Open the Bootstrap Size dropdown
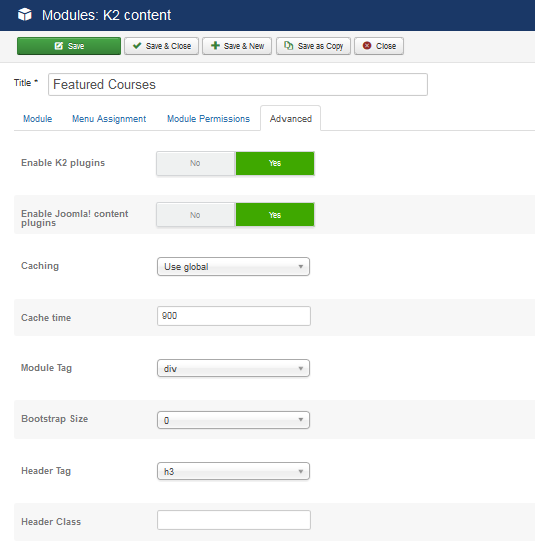The height and width of the screenshot is (551, 535). tap(233, 420)
